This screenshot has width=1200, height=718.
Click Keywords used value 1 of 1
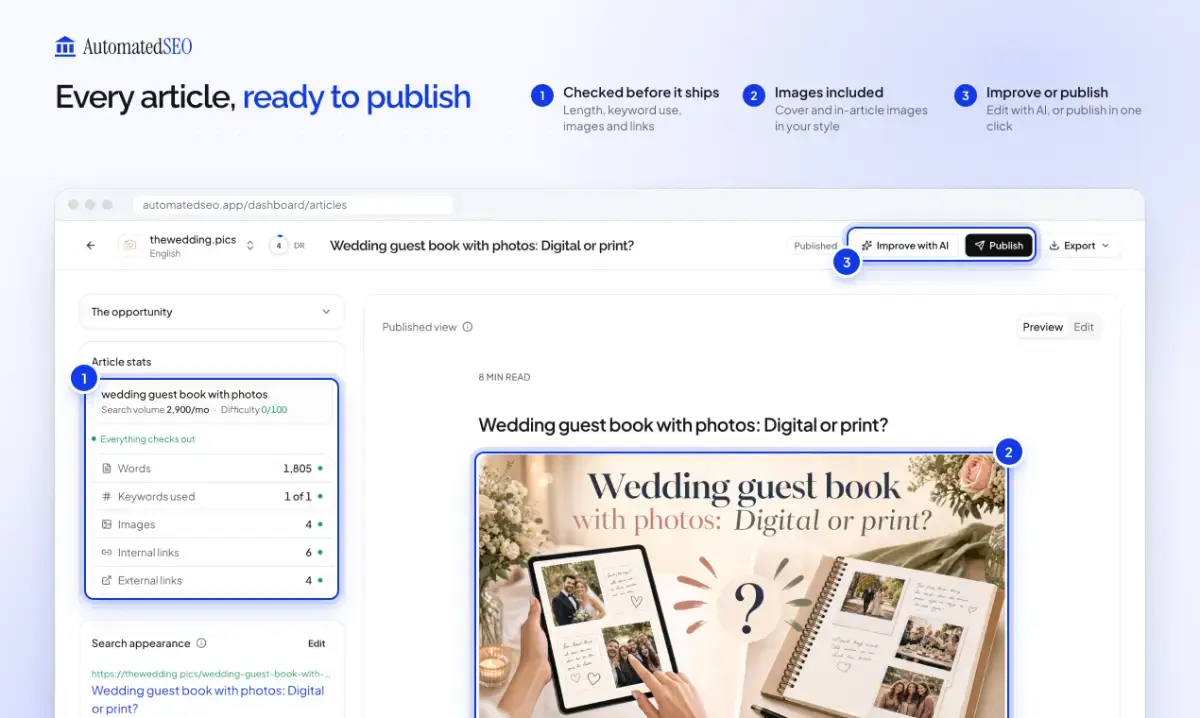pos(298,496)
